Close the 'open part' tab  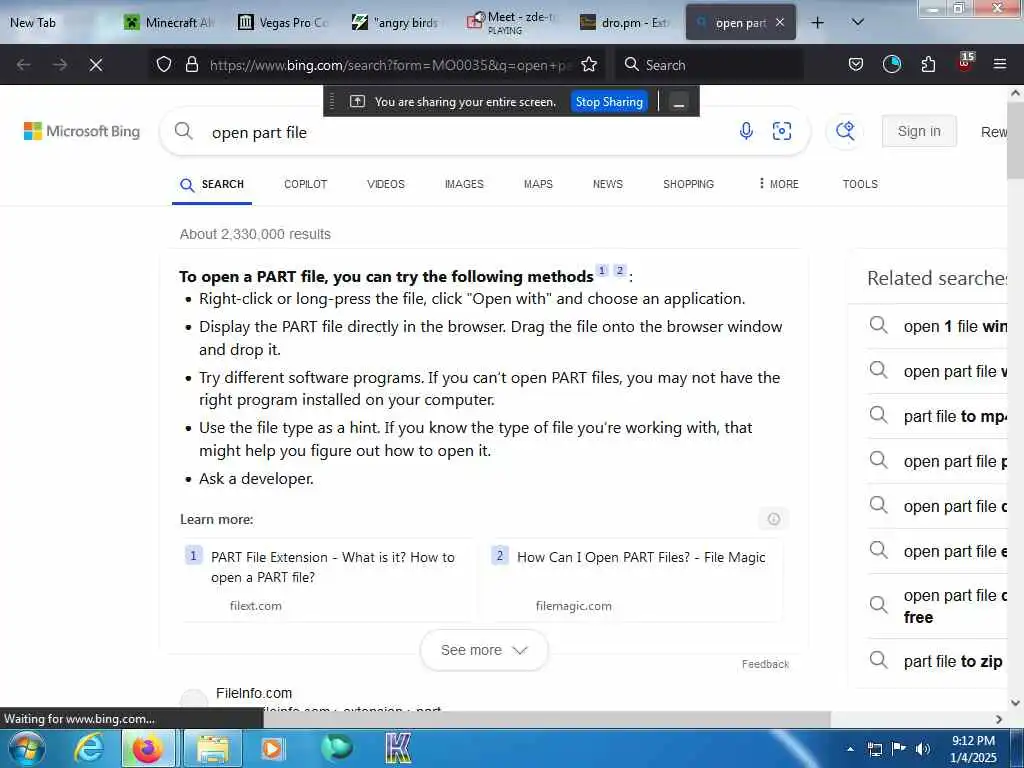point(780,22)
